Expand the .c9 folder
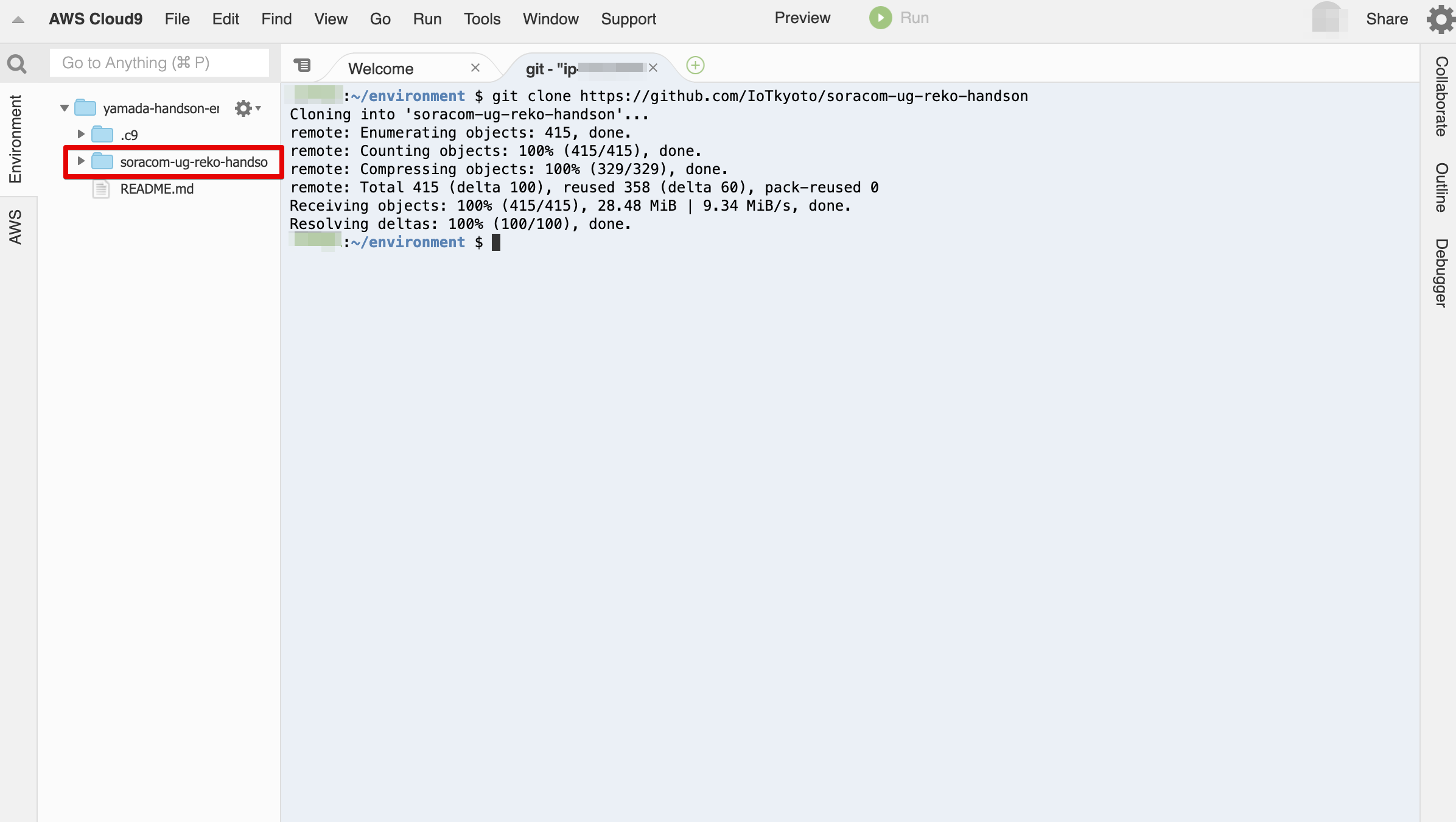The width and height of the screenshot is (1456, 822). pos(81,135)
